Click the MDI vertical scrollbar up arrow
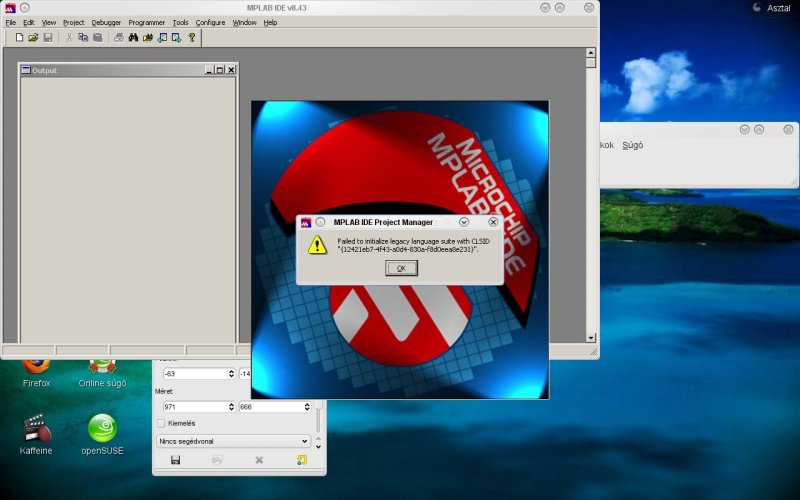The image size is (800, 500). coord(591,53)
